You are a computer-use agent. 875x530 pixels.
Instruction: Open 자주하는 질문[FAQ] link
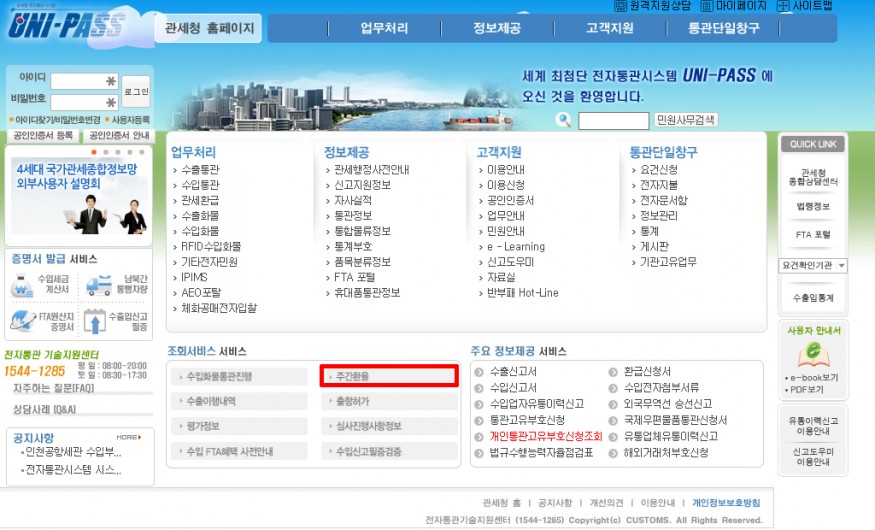point(54,388)
